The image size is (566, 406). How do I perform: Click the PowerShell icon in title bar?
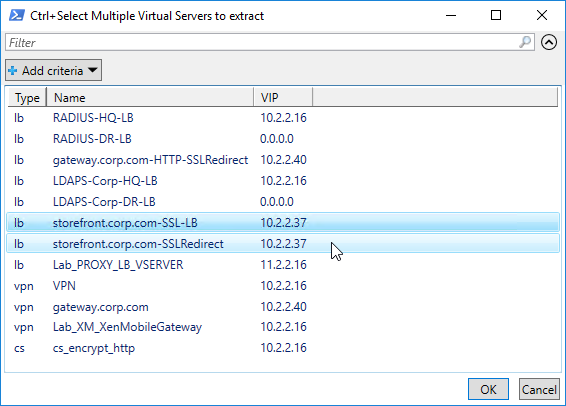coord(17,16)
